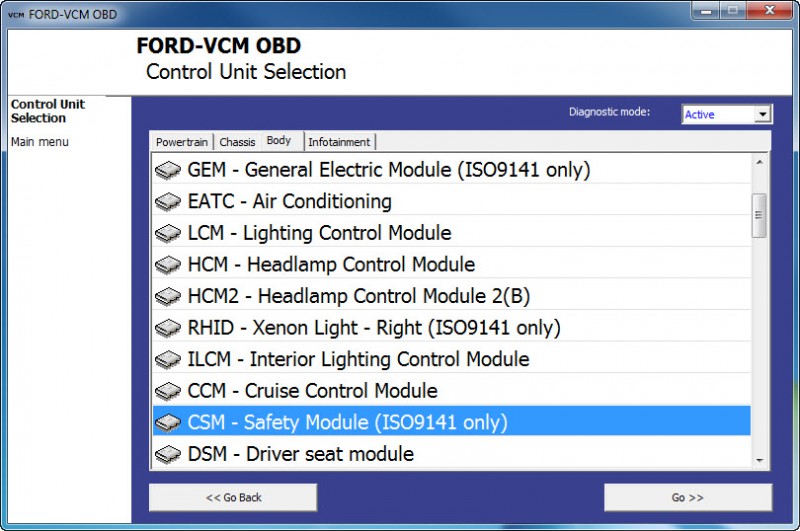Click the EATC Air Conditioning module icon
800x531 pixels.
(168, 203)
